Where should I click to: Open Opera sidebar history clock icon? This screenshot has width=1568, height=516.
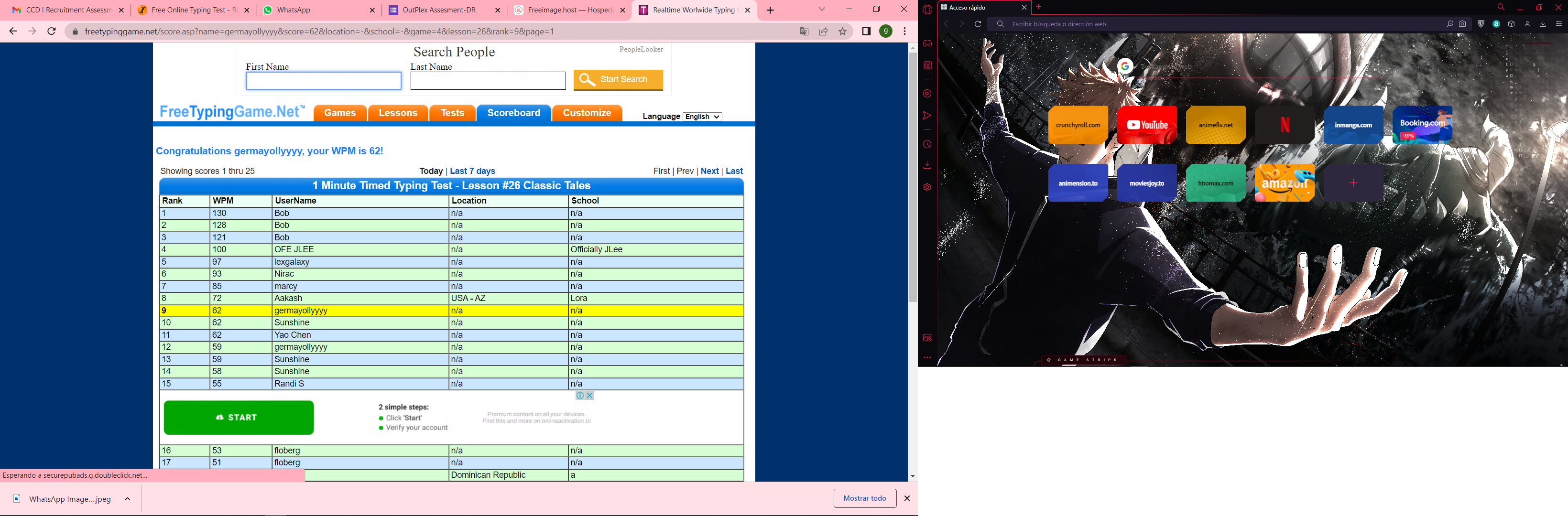coord(927,145)
